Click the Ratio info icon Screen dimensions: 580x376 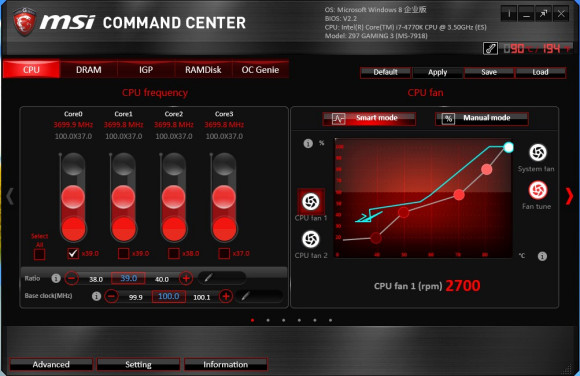(x=56, y=278)
